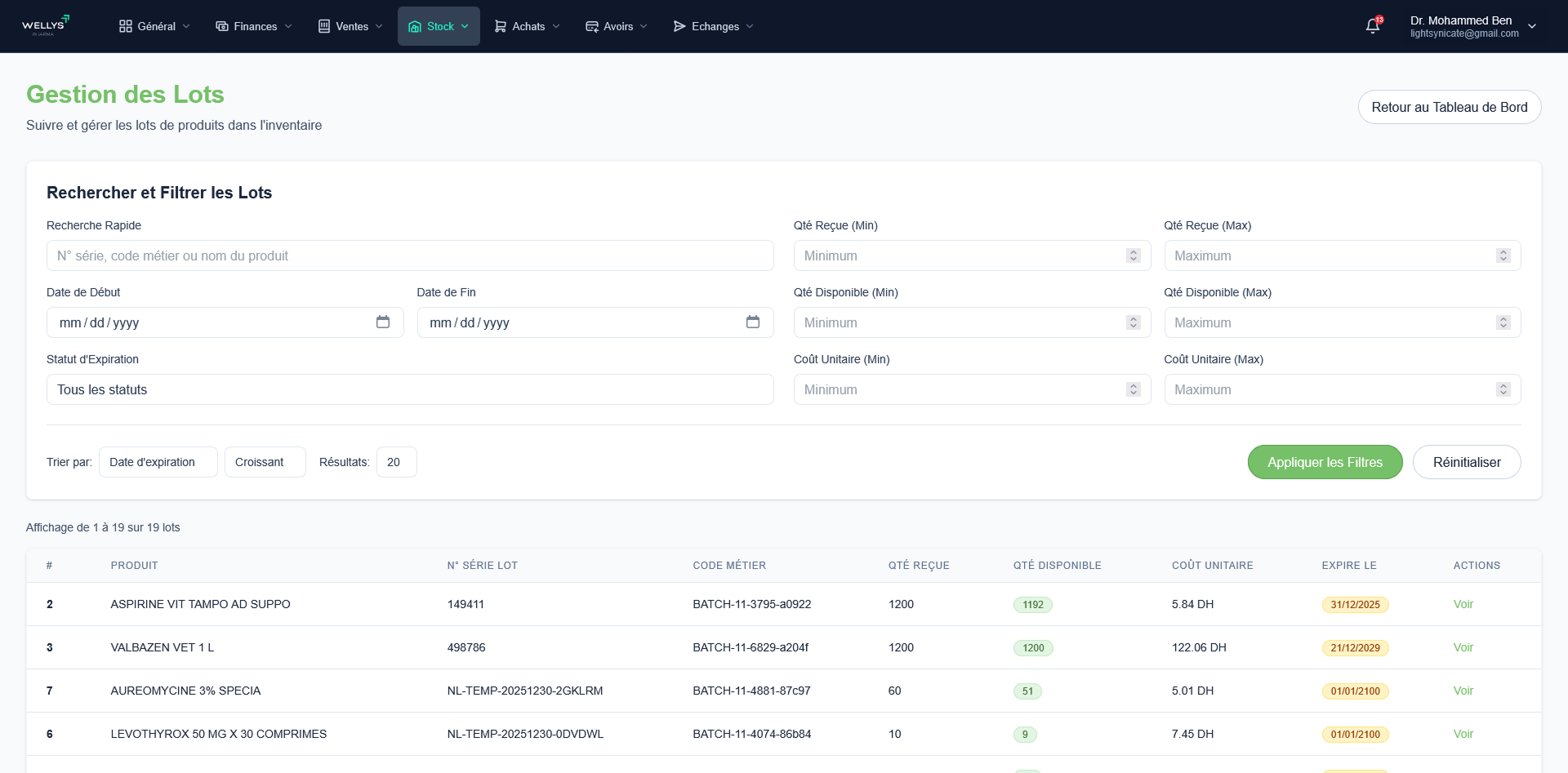Click the Qté Reçue (Min) spinner arrows
This screenshot has height=773, width=1568.
[1133, 255]
